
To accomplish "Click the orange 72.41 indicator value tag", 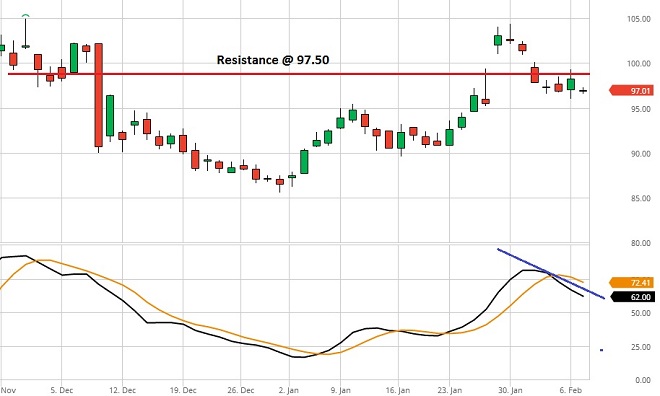I will point(632,283).
